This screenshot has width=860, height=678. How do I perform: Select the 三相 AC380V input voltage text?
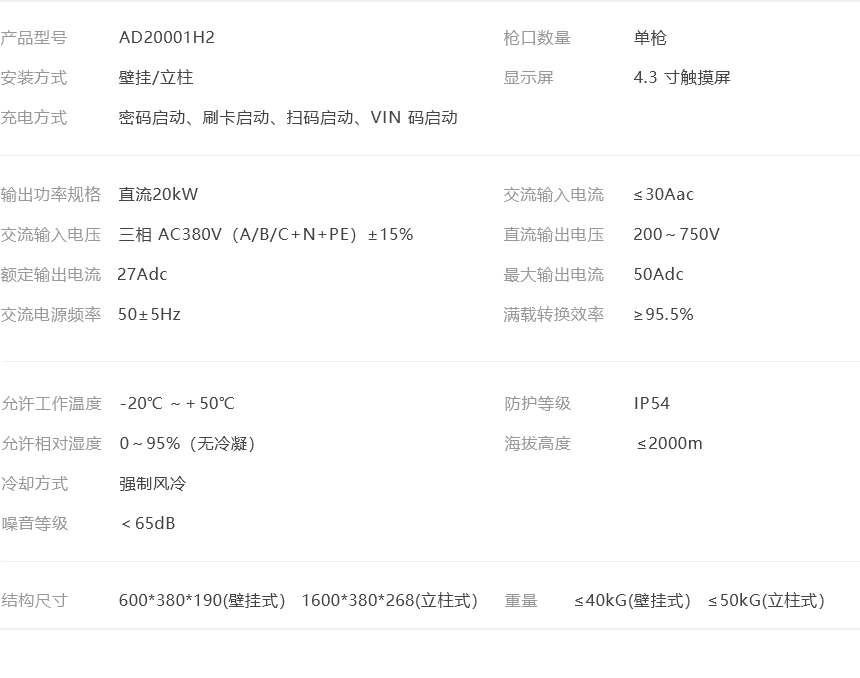(265, 234)
